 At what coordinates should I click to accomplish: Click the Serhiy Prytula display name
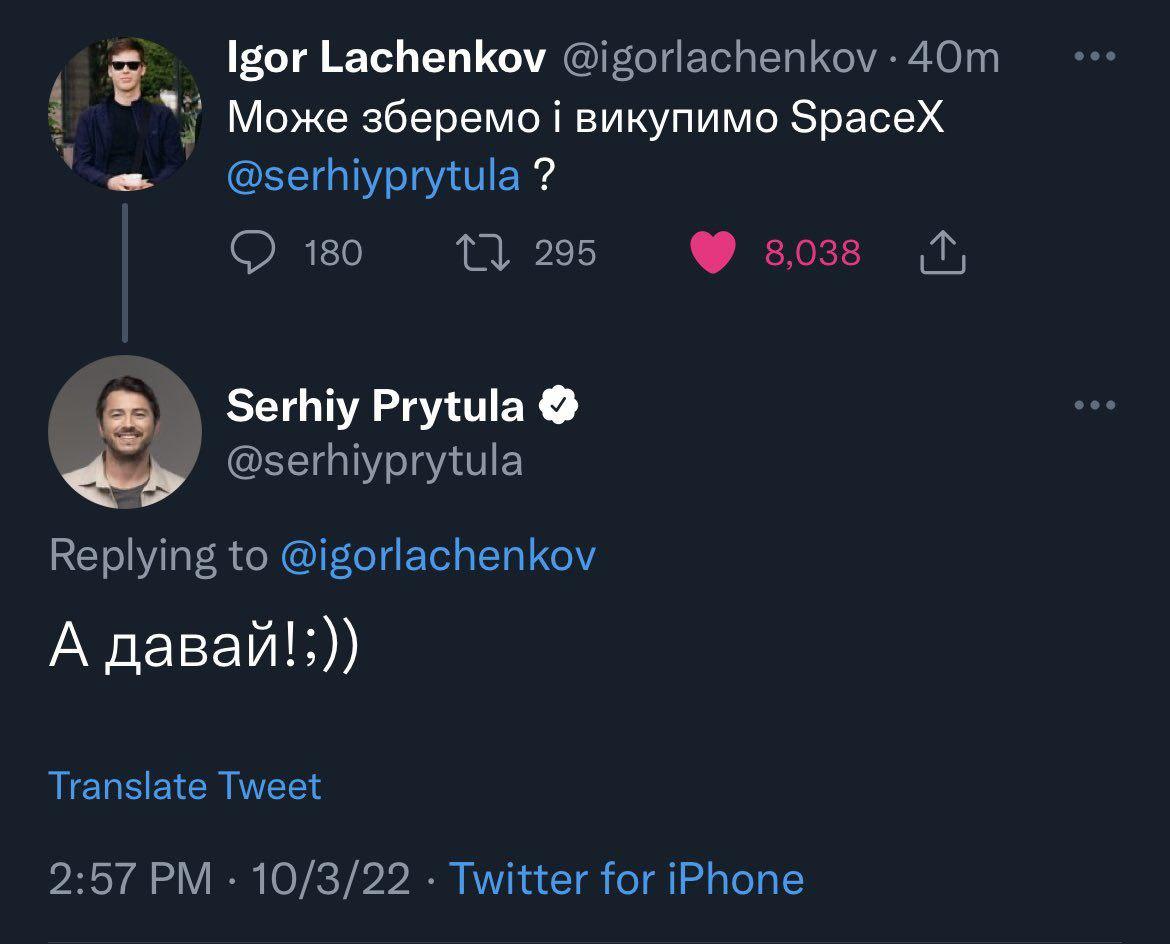click(375, 406)
